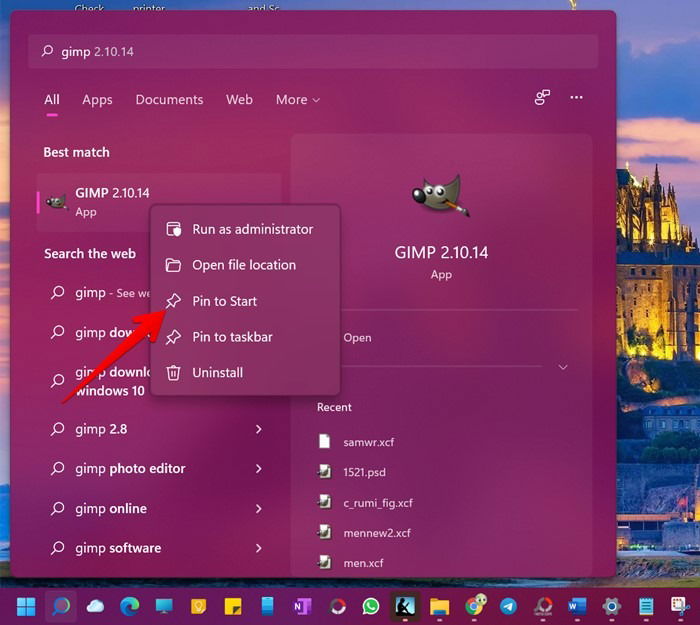Expand the More filter dropdown
The width and height of the screenshot is (700, 625).
(298, 100)
